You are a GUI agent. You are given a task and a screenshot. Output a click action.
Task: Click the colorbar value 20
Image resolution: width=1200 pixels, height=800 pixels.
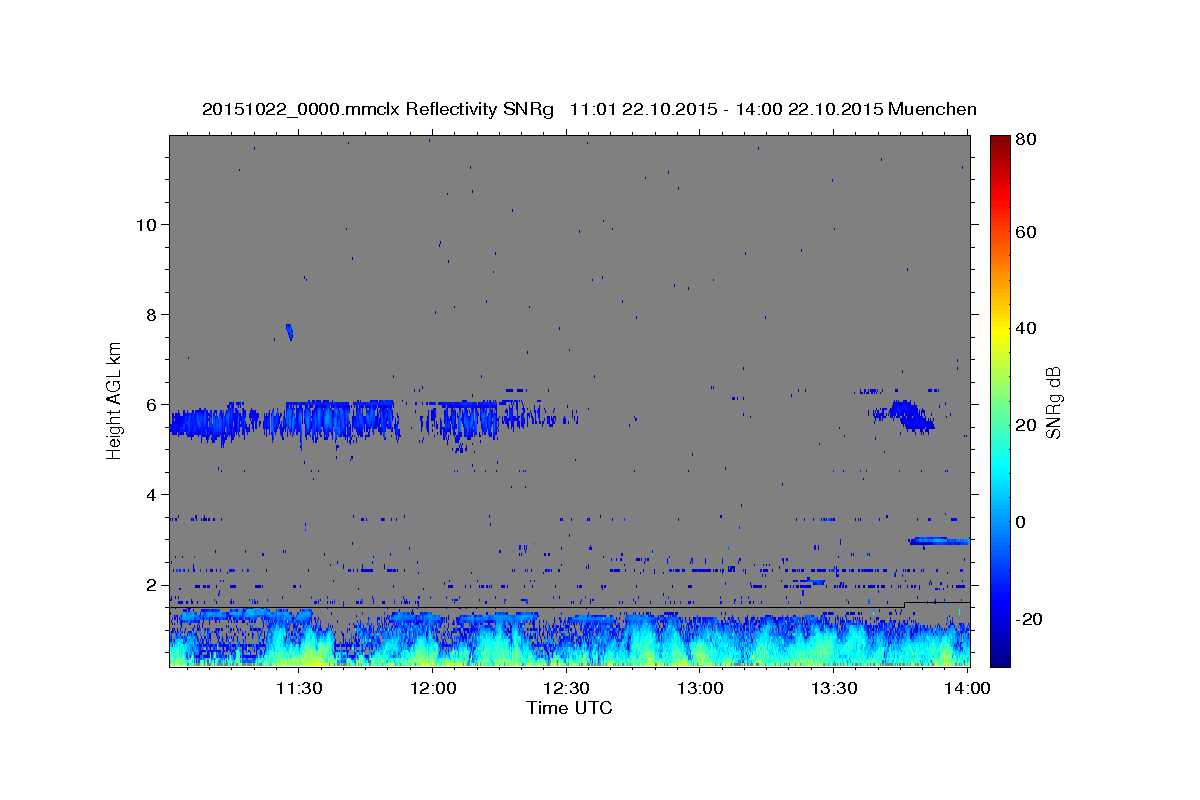(x=1028, y=425)
